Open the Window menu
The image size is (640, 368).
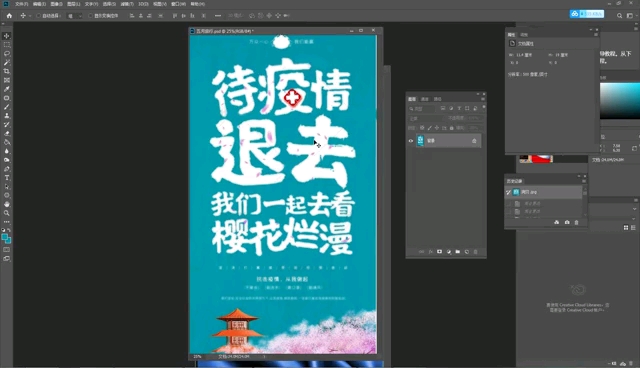[x=178, y=4]
